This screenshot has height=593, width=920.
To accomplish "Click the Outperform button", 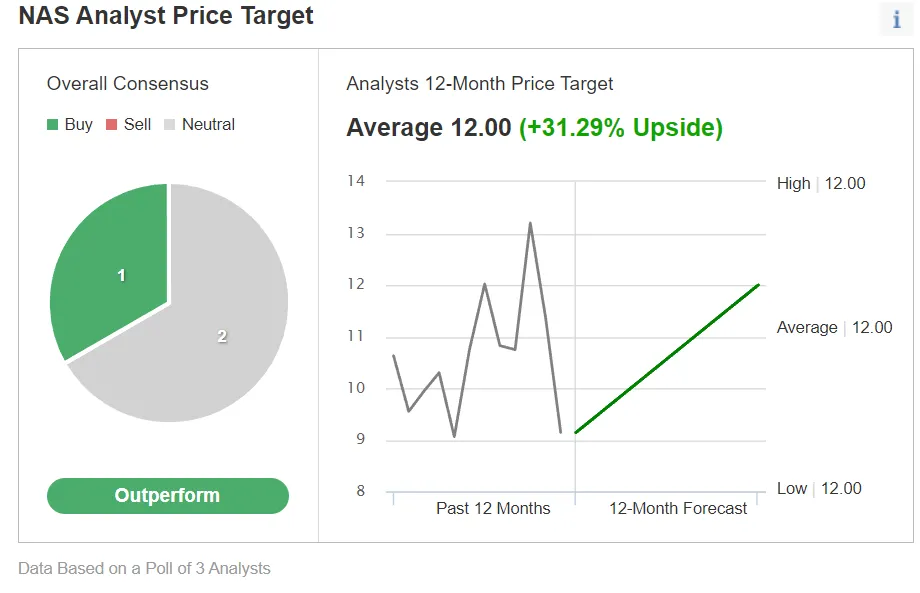I will coord(167,496).
